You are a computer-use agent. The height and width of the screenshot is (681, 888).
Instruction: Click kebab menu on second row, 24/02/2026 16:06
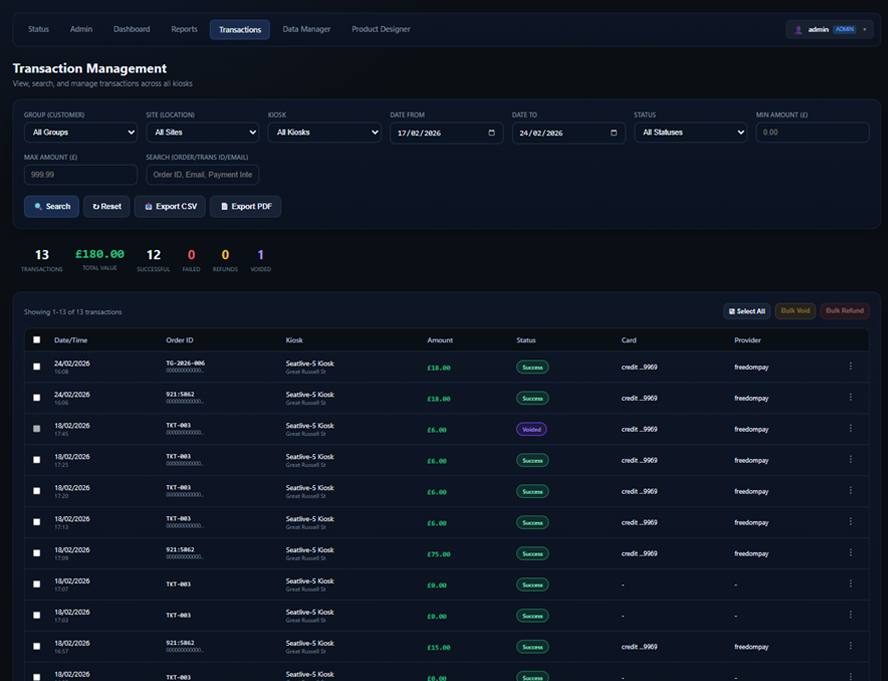tap(850, 397)
